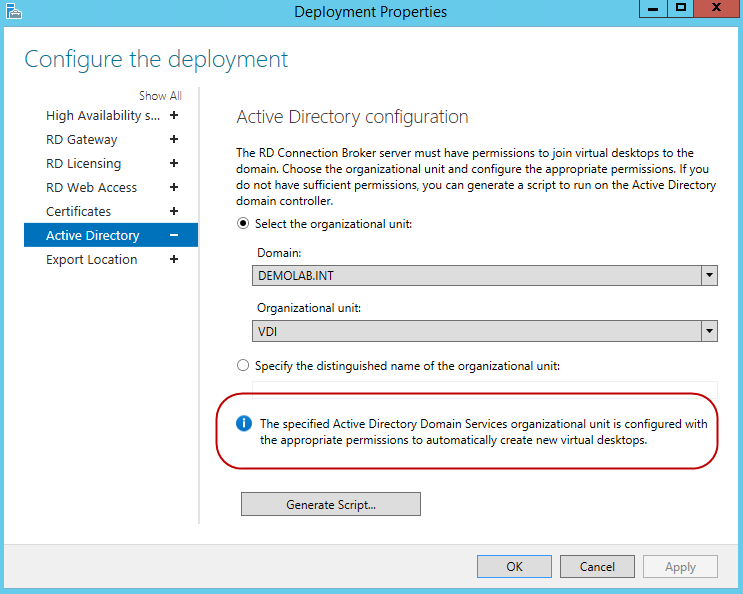Click the blue information icon
This screenshot has width=743, height=594.
tap(243, 424)
